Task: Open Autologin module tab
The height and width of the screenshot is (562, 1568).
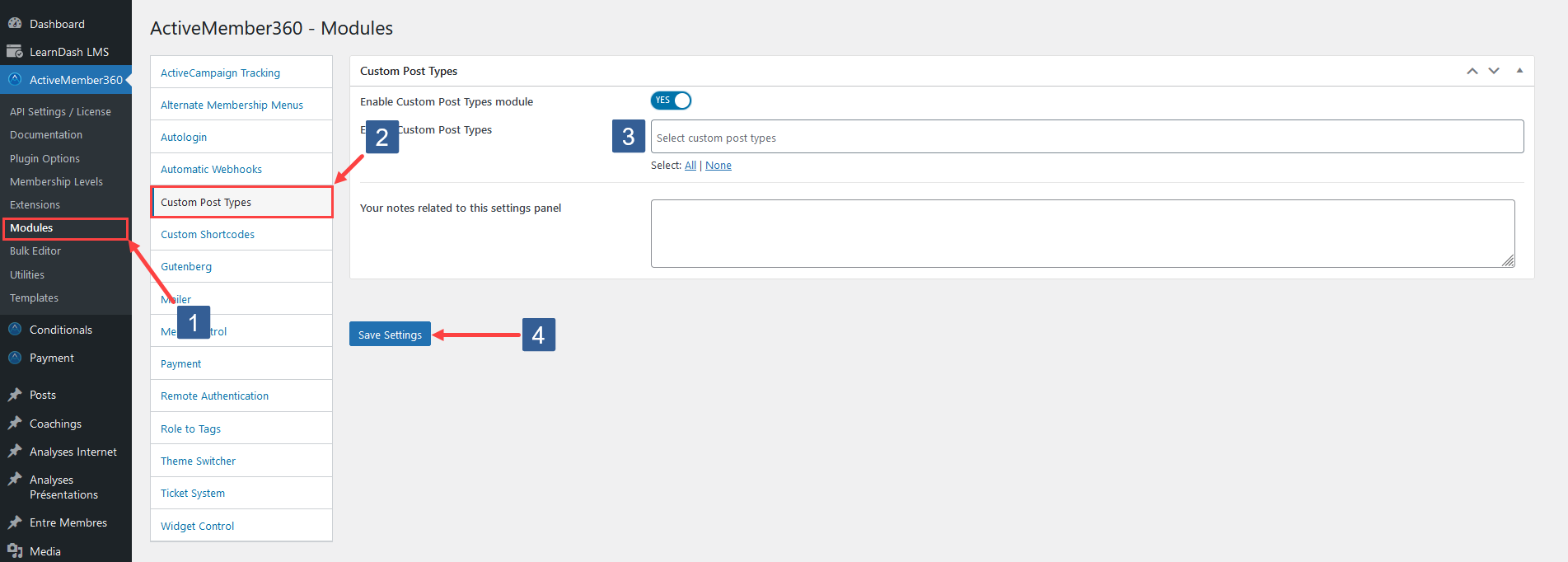Action: click(x=241, y=137)
